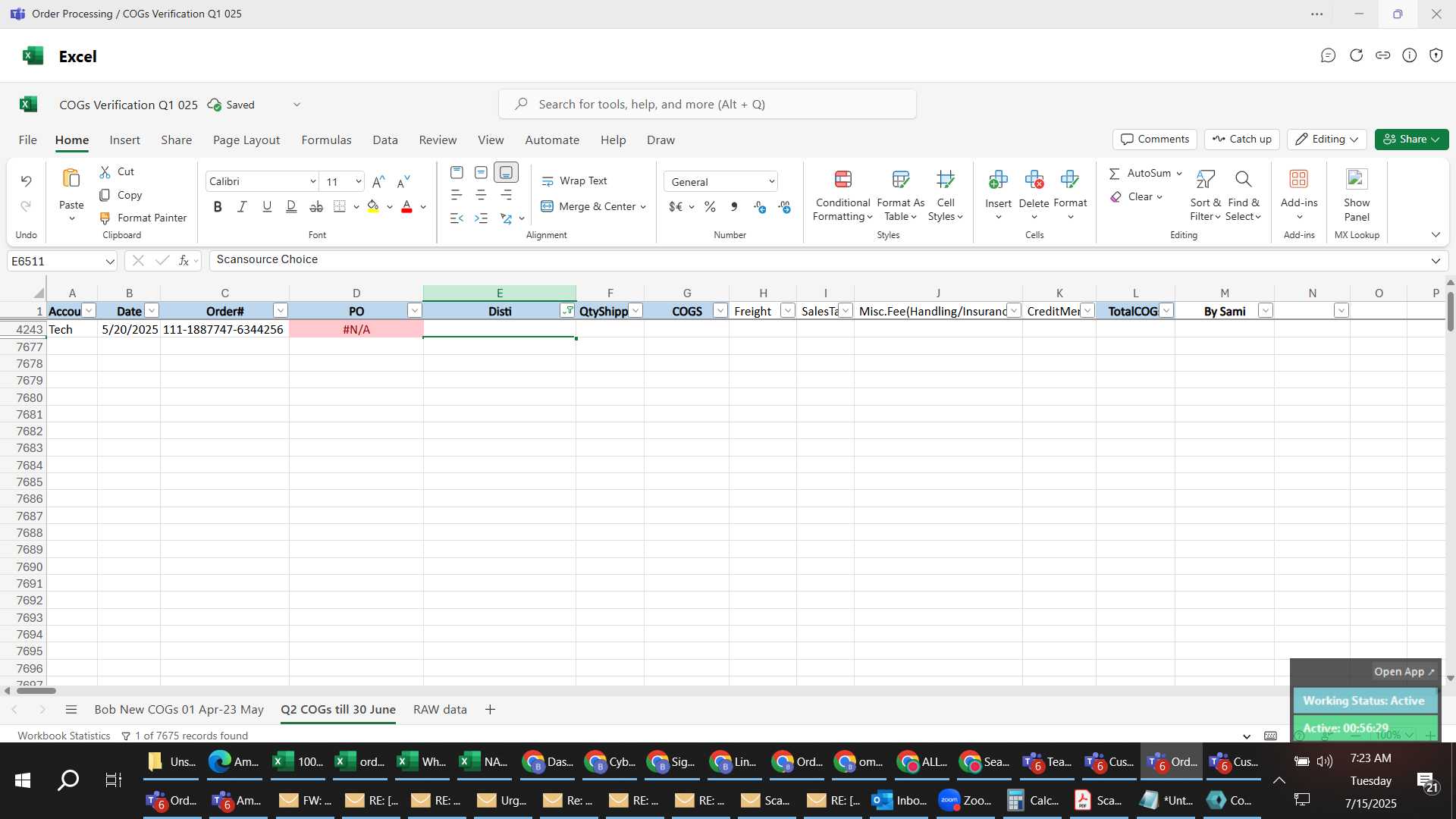Open the Editing mode dropdown
The image size is (1456, 819).
1327,140
